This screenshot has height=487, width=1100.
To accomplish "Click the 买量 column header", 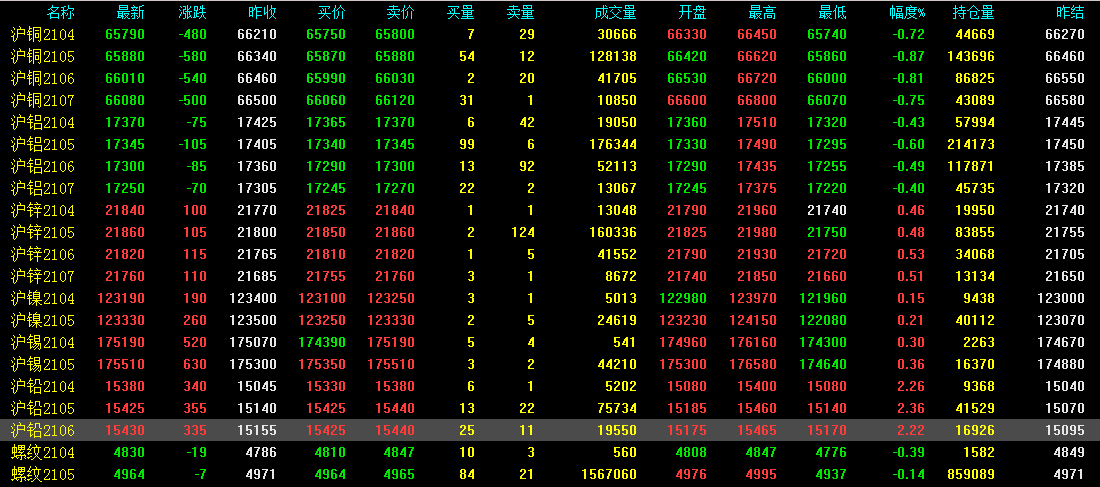I will (x=461, y=13).
